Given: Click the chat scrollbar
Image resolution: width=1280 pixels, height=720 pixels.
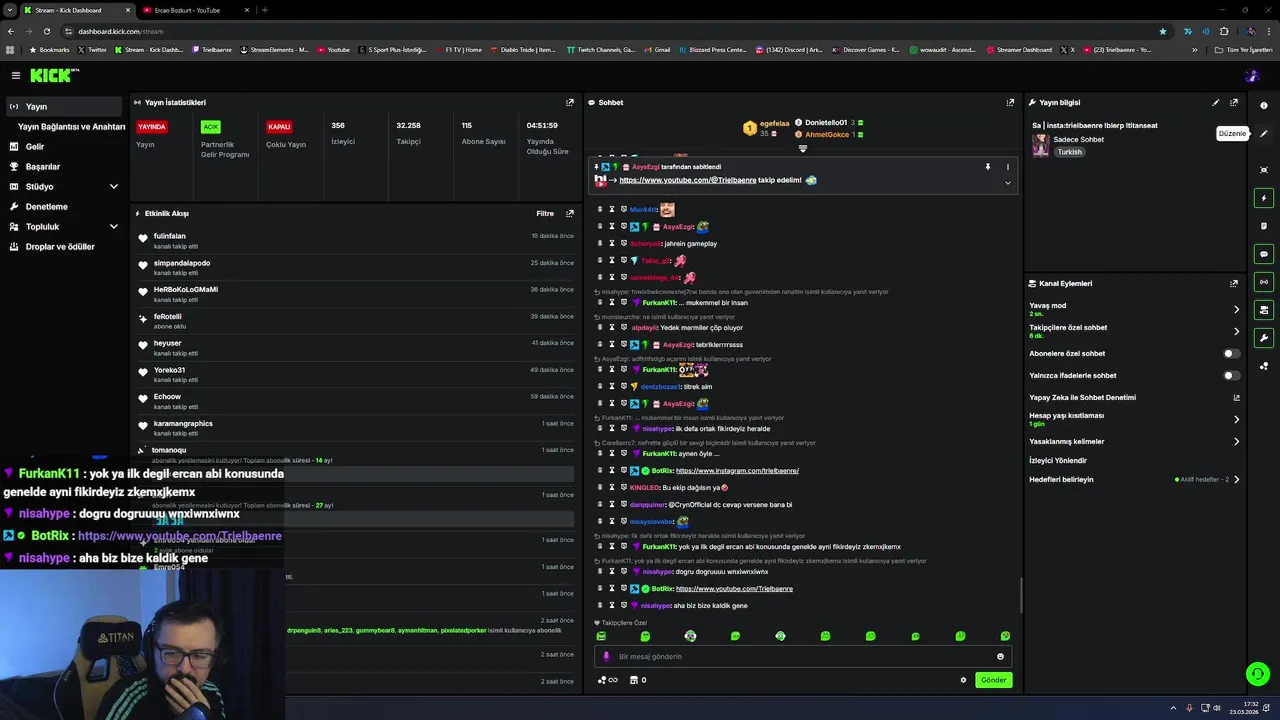Looking at the screenshot, I should click(1021, 596).
